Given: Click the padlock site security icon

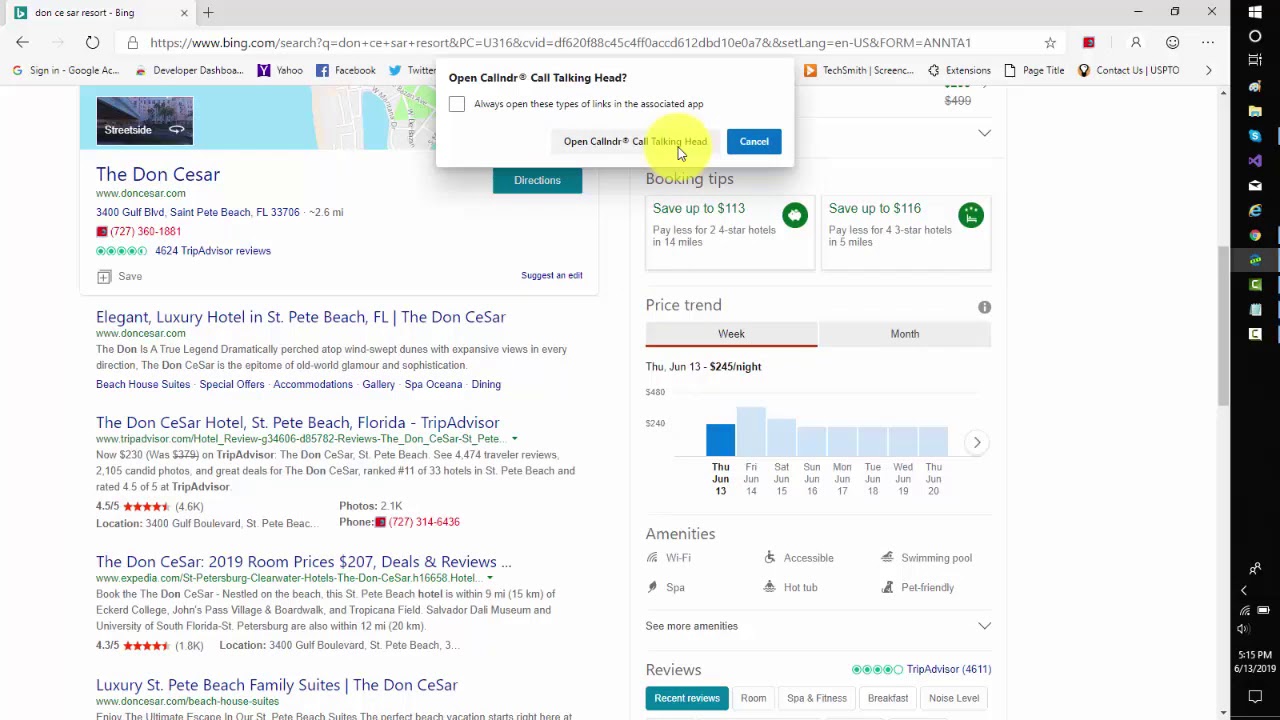Looking at the screenshot, I should 132,43.
